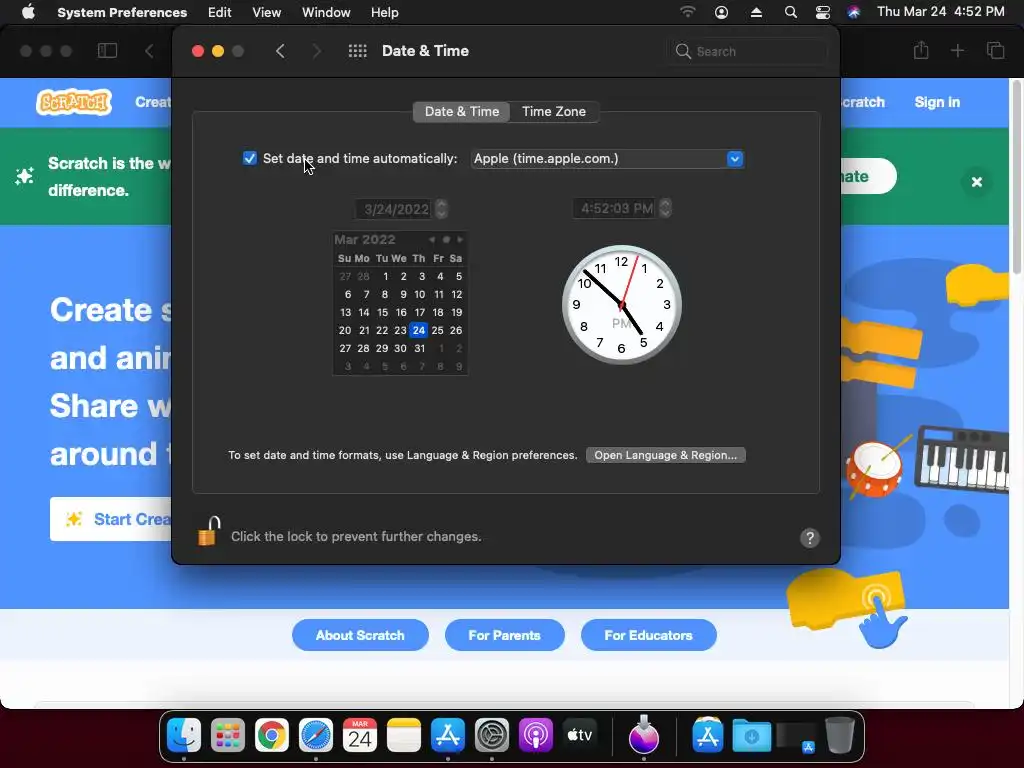Show Safari tab overview icon
Screen dimensions: 1024x768
pyautogui.click(x=995, y=50)
